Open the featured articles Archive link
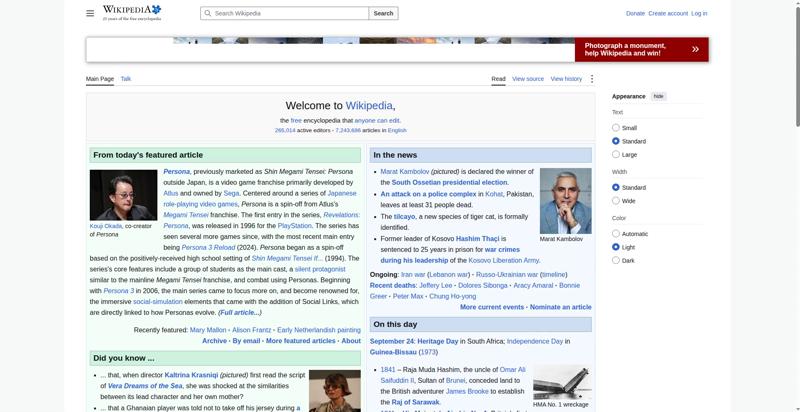 (214, 341)
